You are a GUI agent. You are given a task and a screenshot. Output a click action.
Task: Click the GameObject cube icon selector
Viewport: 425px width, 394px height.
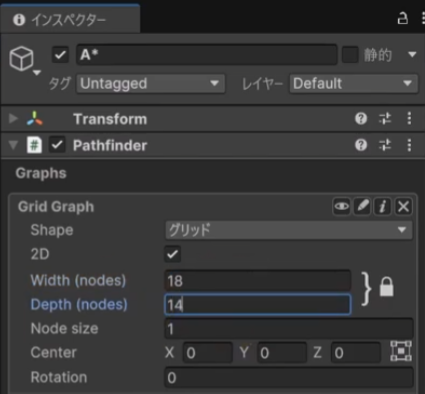(24, 60)
